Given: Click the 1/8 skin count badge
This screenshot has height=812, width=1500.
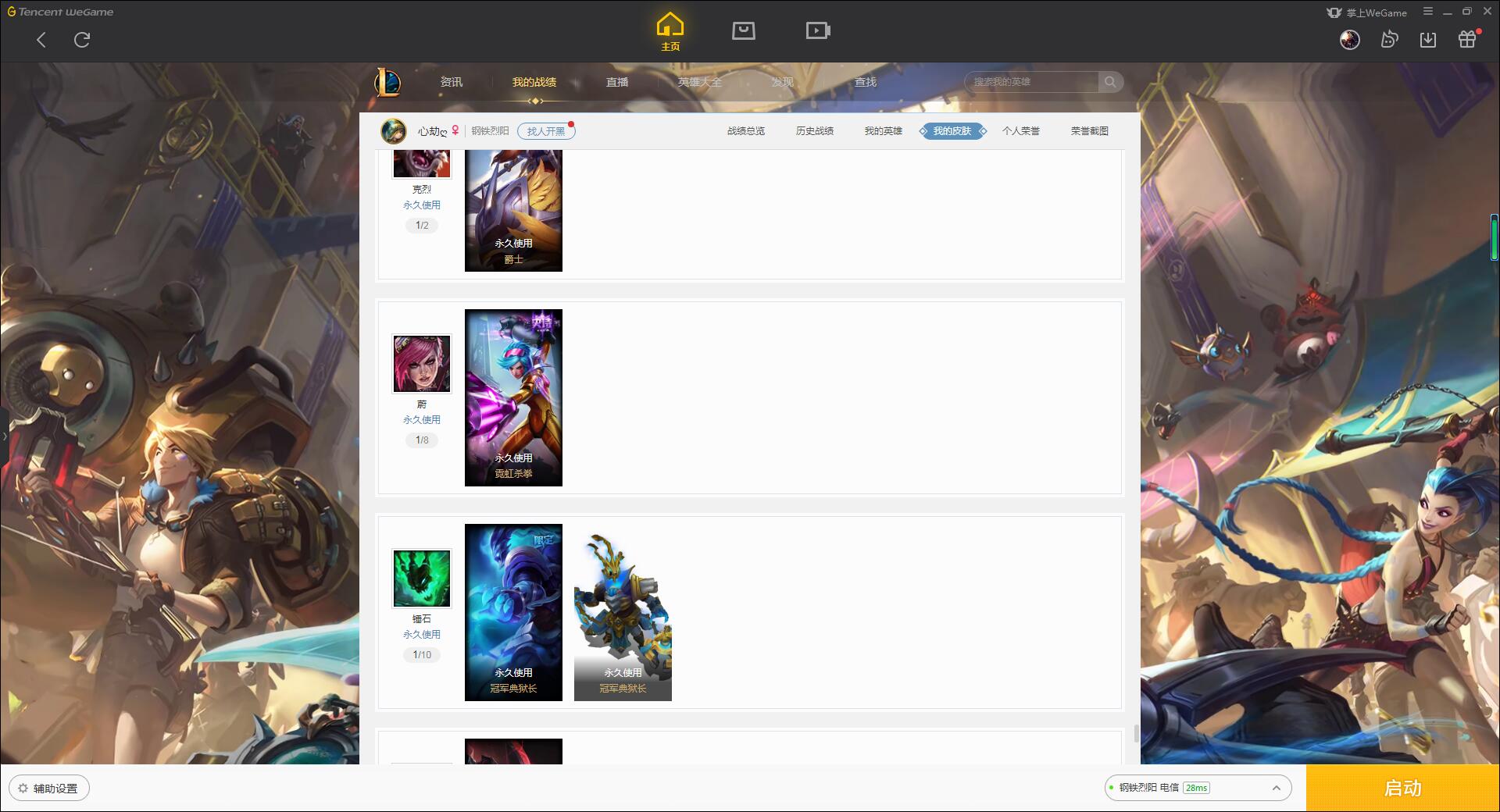Looking at the screenshot, I should tap(422, 440).
